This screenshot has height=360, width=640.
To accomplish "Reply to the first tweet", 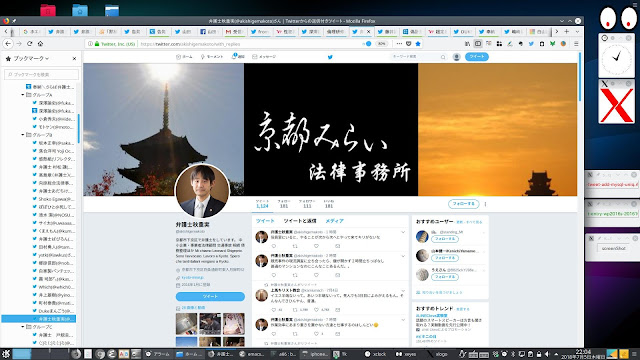I will (x=273, y=246).
